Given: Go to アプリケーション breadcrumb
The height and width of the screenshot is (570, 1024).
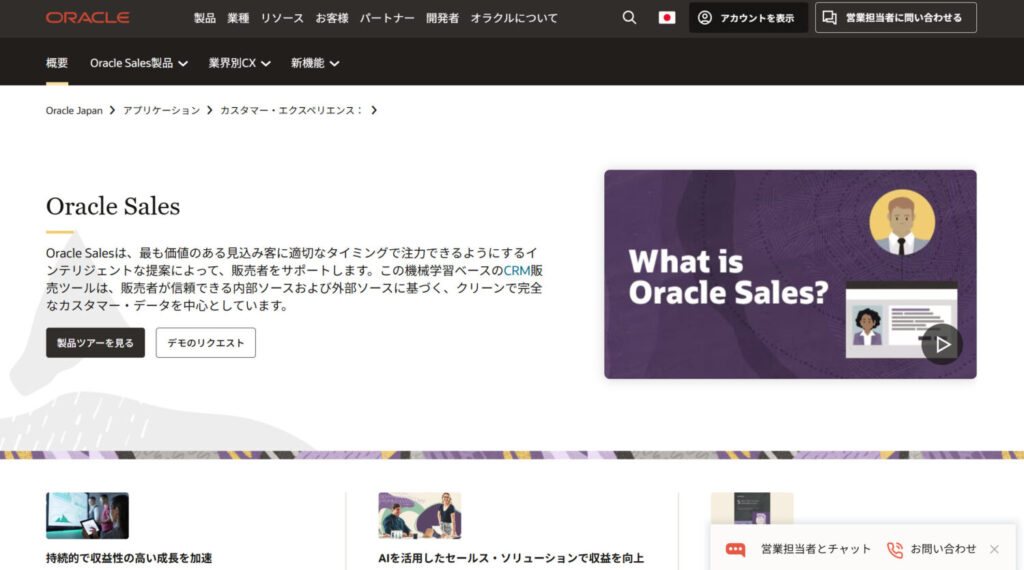Looking at the screenshot, I should click(x=161, y=110).
